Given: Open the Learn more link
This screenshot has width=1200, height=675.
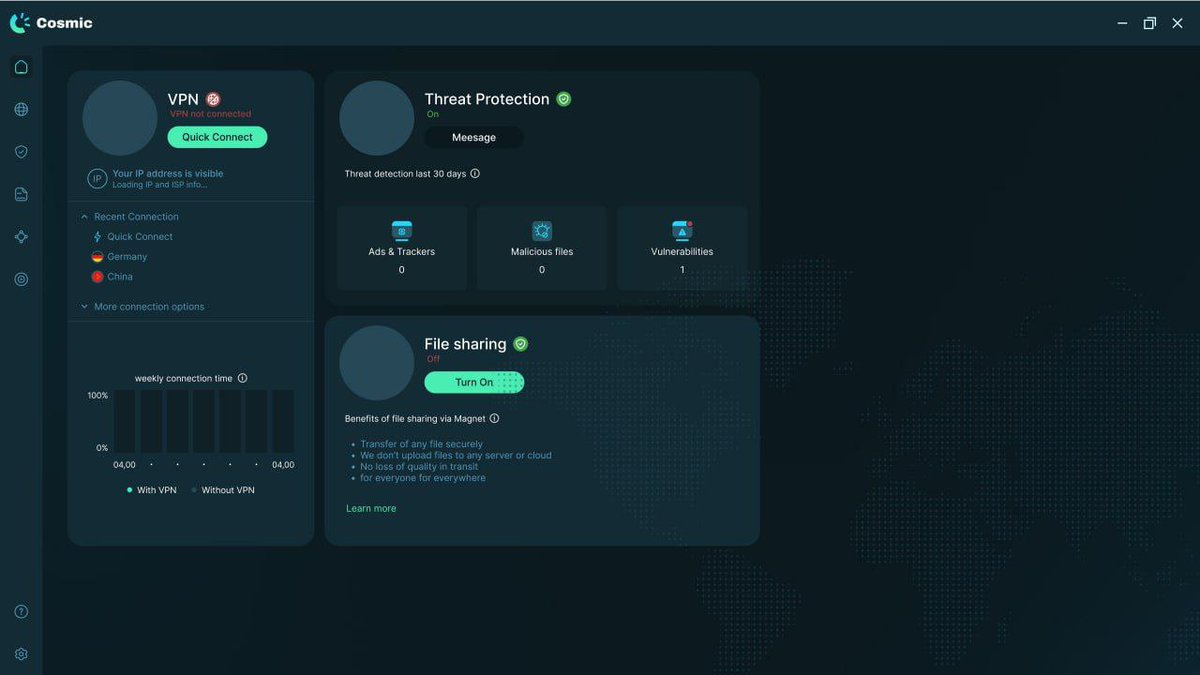Looking at the screenshot, I should [x=371, y=508].
